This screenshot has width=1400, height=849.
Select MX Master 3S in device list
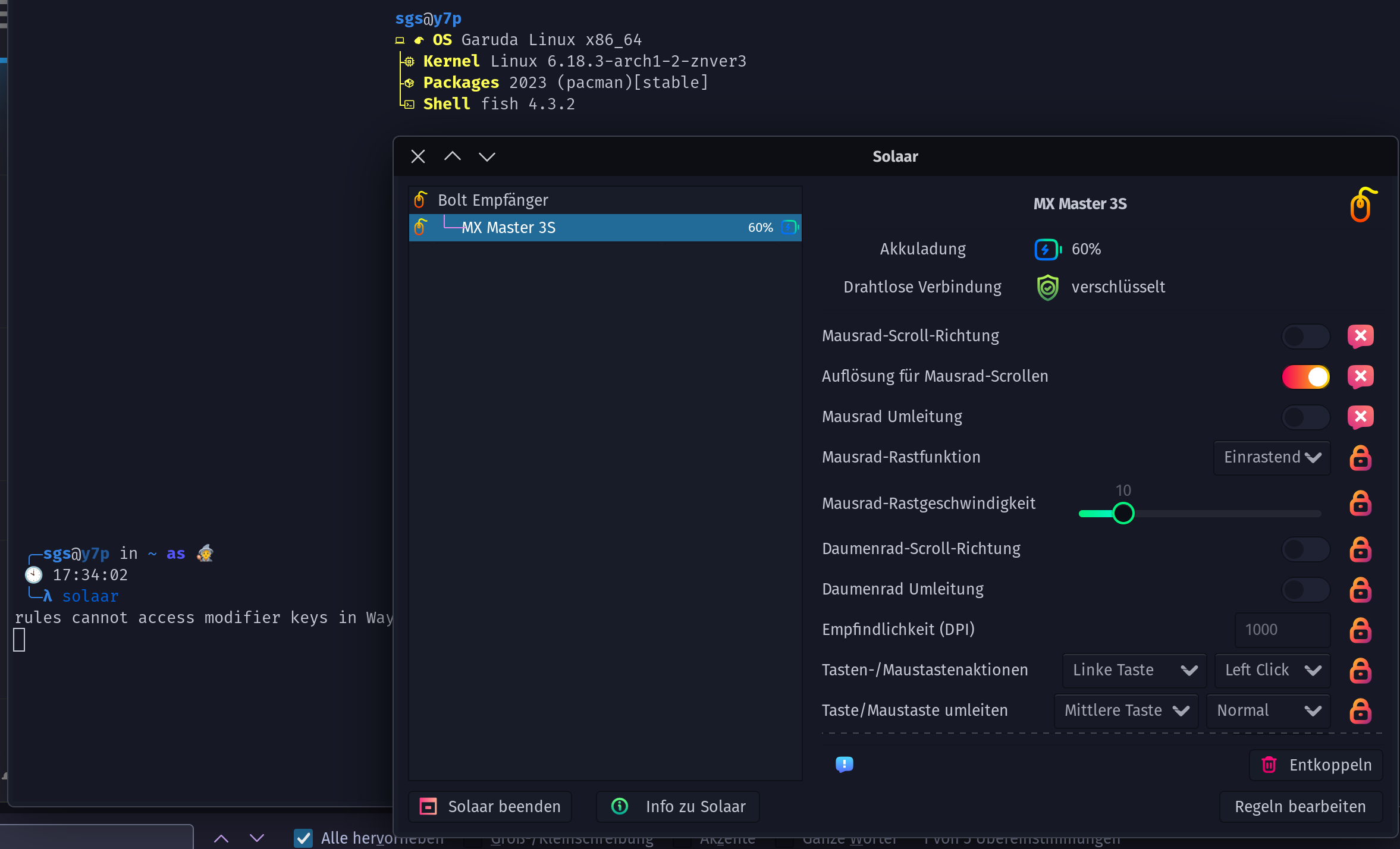point(604,228)
